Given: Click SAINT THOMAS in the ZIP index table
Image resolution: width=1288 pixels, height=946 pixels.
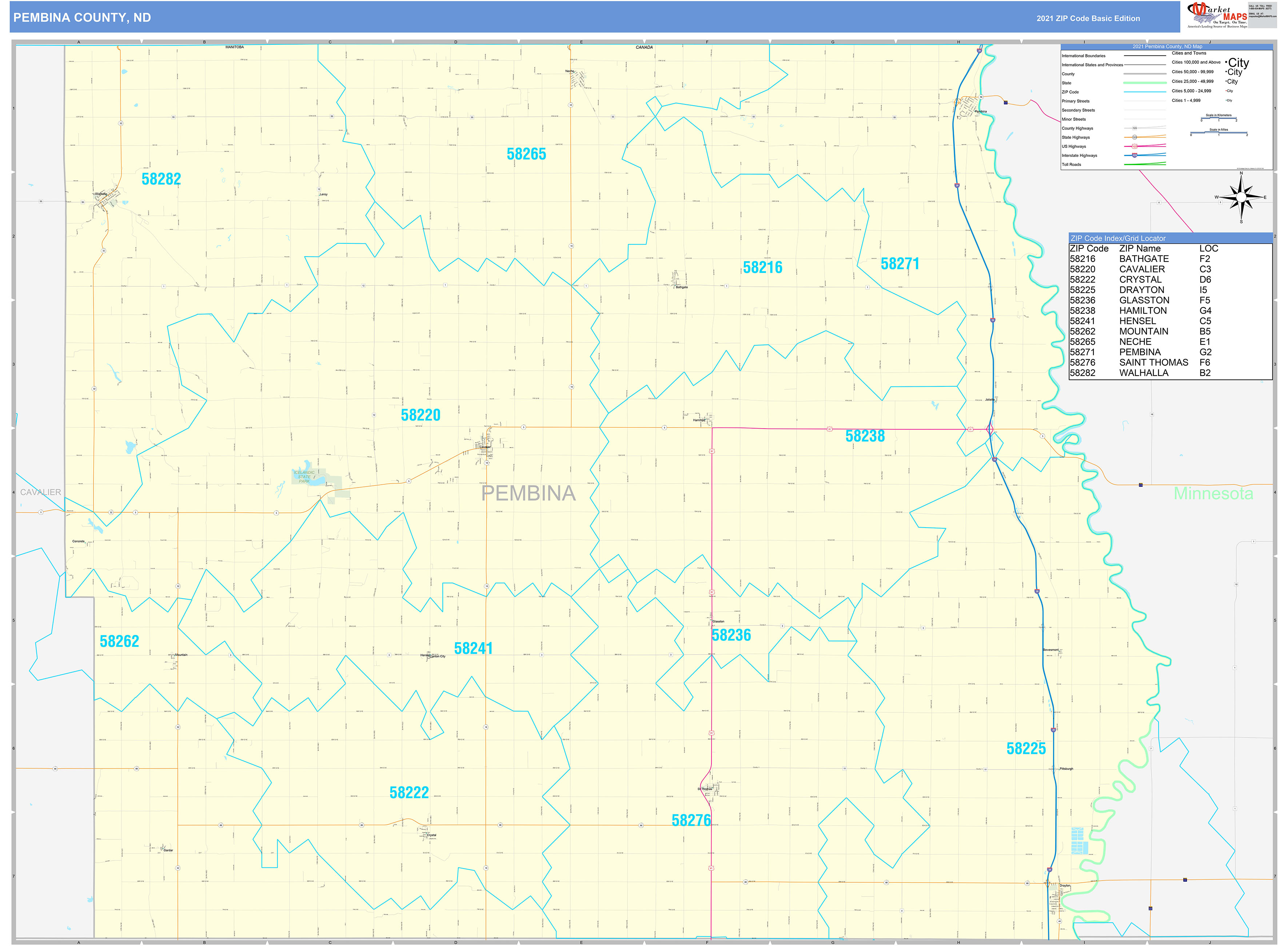Looking at the screenshot, I should click(x=1153, y=362).
